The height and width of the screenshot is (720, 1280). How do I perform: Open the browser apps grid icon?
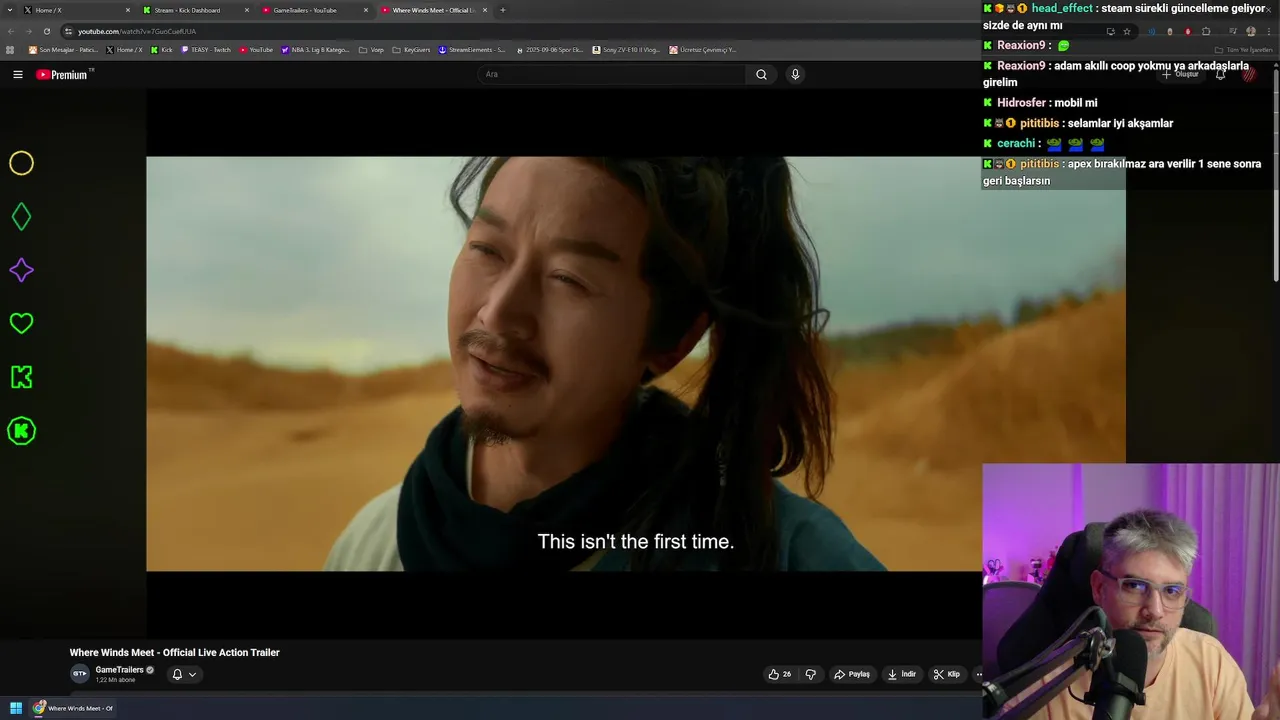(x=10, y=50)
